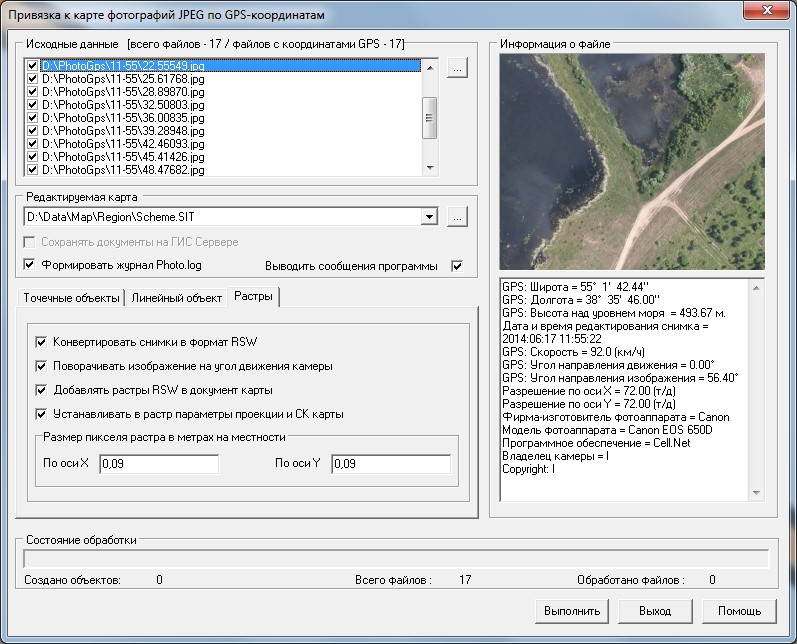Disable 'Формировать журнал Photo.log' checkbox
The image size is (797, 644).
point(29,265)
